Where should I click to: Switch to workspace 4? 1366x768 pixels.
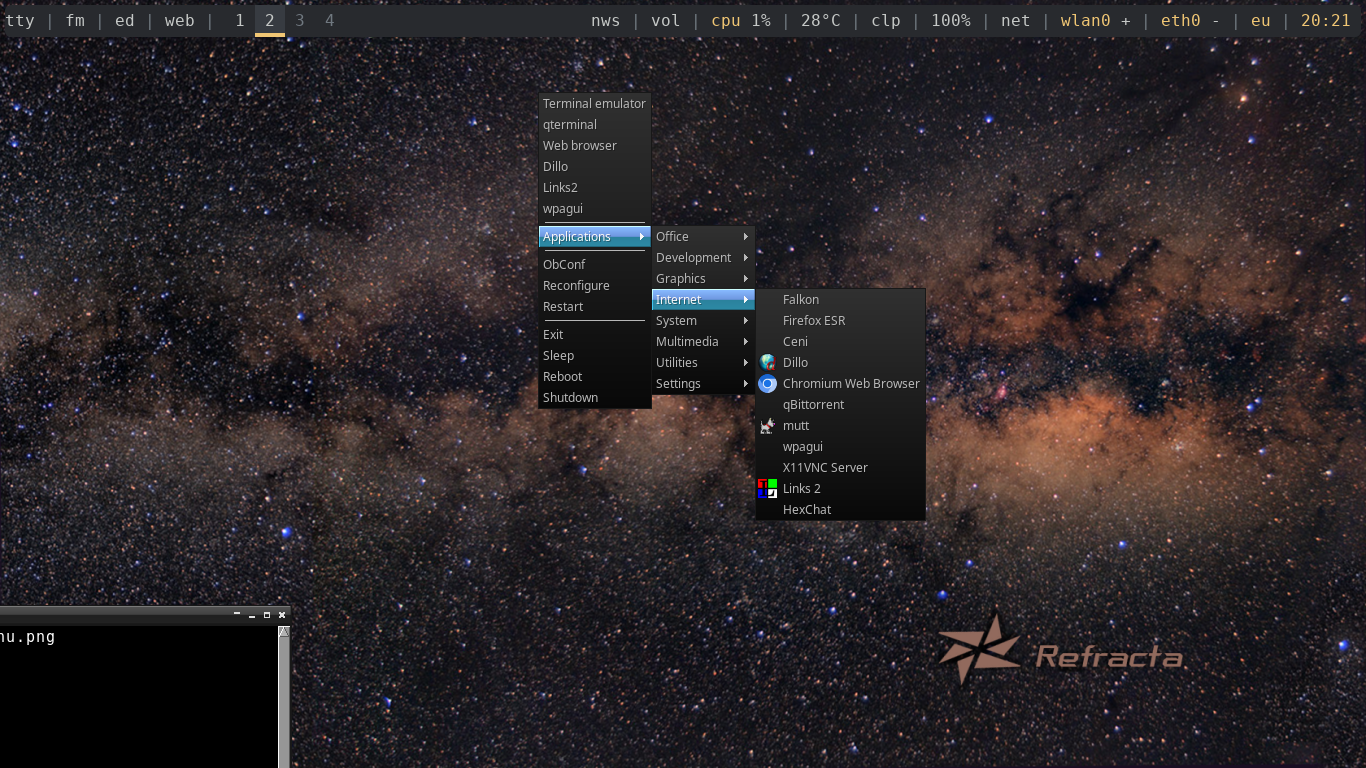[x=330, y=20]
